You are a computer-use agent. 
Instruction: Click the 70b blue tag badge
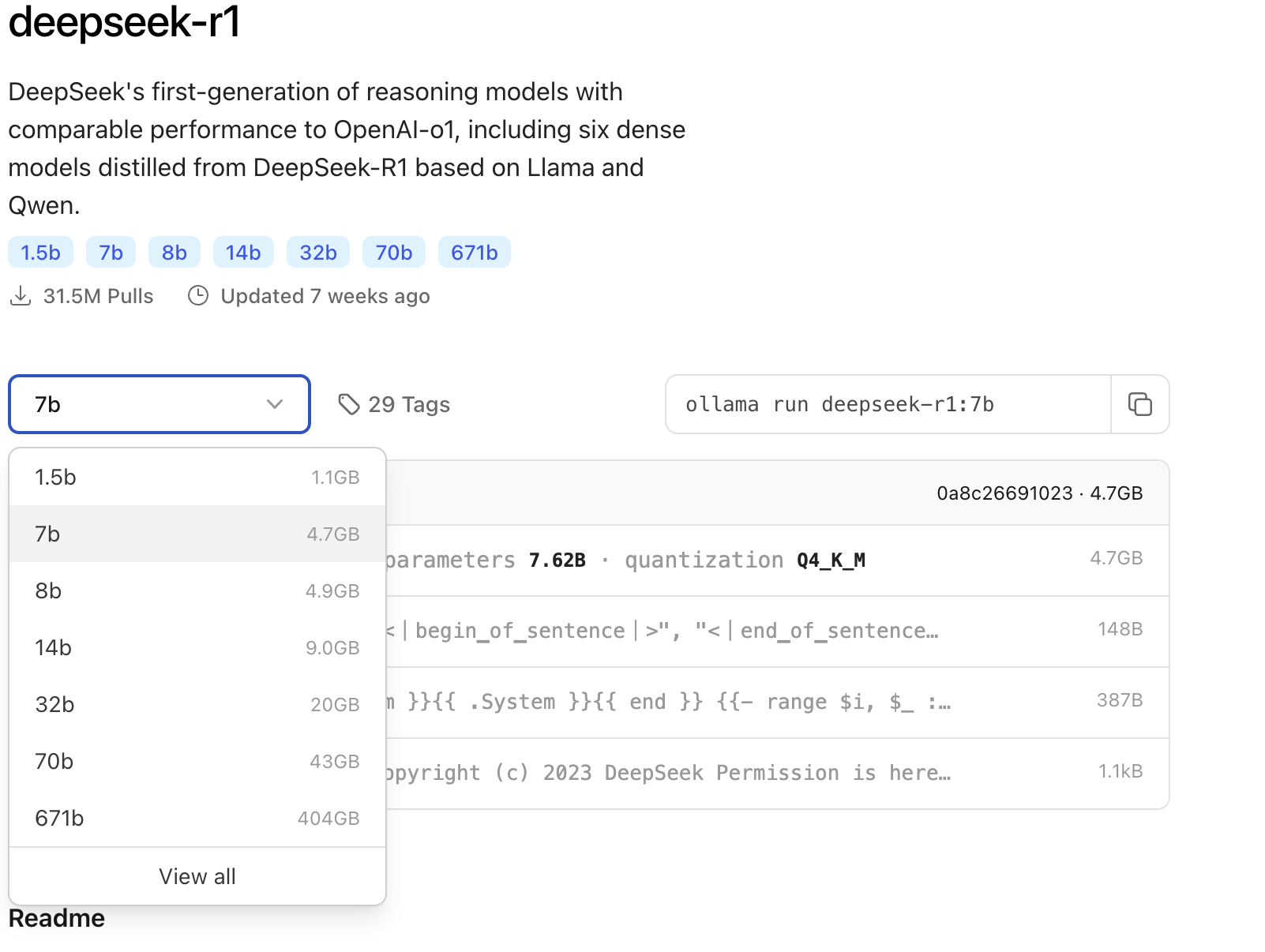pos(394,253)
